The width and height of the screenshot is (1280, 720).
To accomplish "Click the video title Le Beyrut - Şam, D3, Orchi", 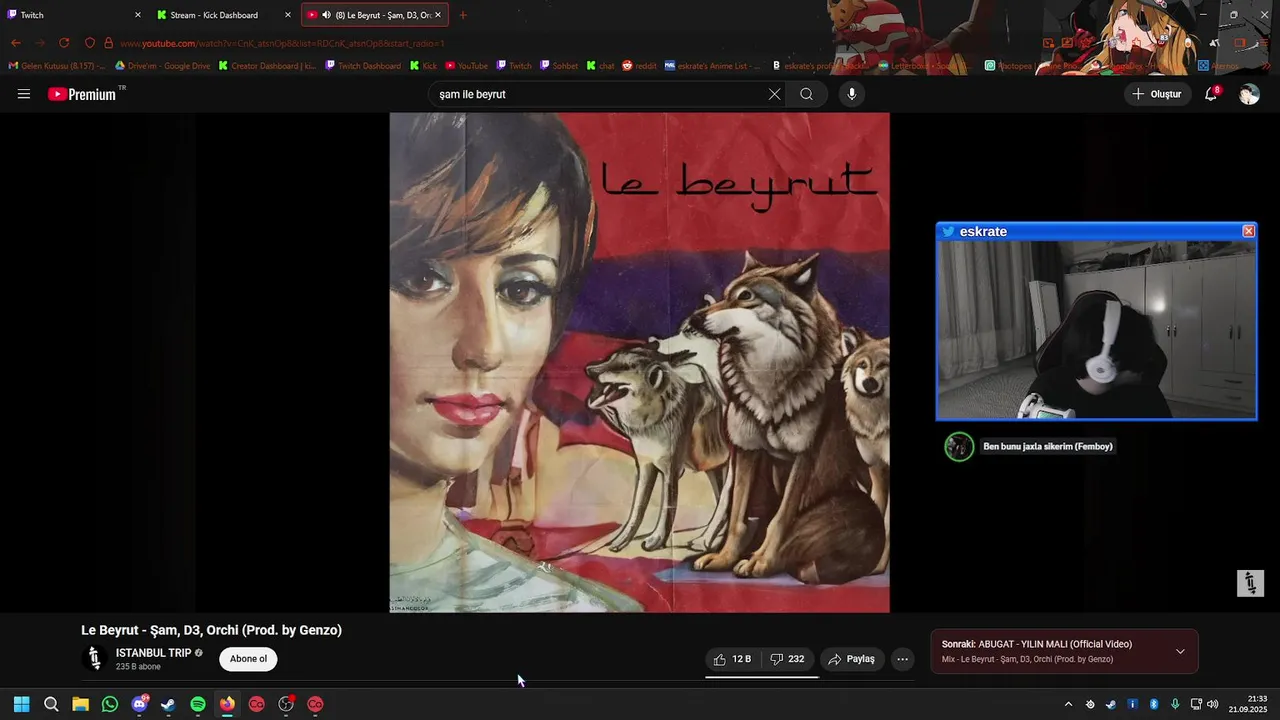I will [211, 630].
